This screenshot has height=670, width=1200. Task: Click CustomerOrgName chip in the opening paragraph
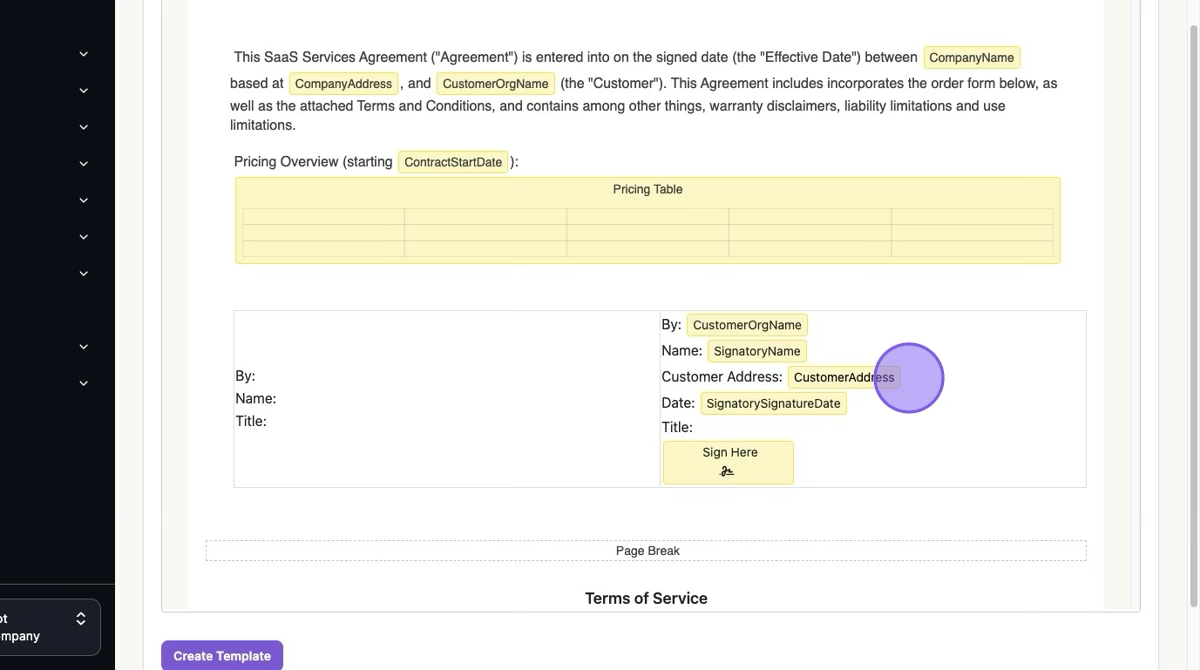495,84
